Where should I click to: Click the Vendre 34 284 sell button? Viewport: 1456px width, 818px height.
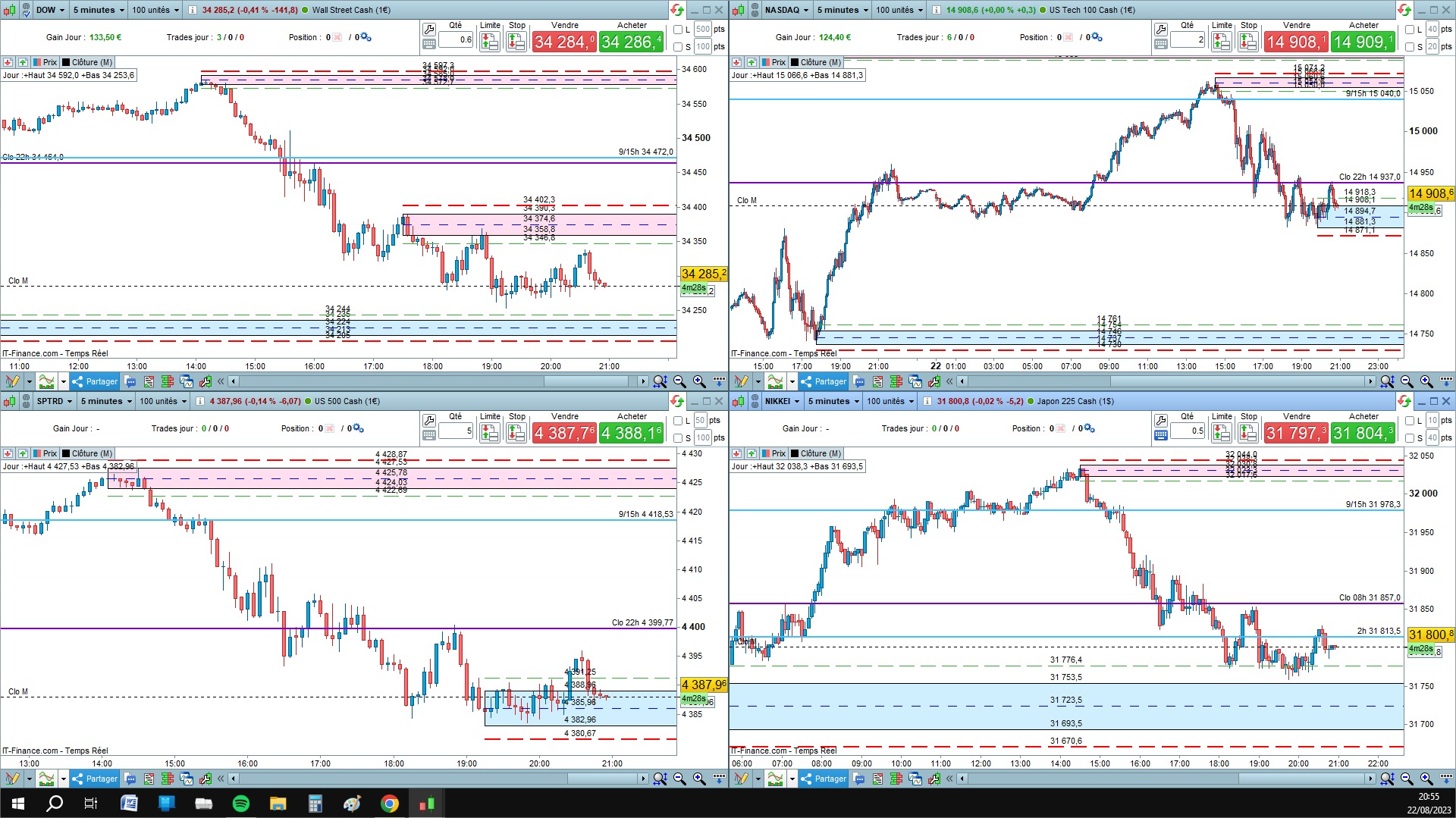(563, 42)
